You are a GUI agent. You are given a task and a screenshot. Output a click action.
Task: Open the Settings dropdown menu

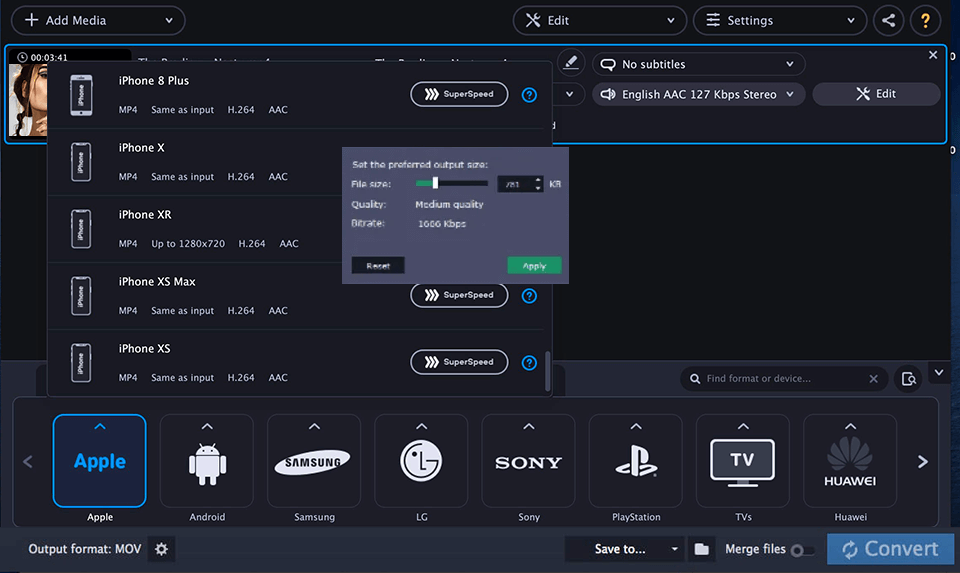(x=779, y=20)
